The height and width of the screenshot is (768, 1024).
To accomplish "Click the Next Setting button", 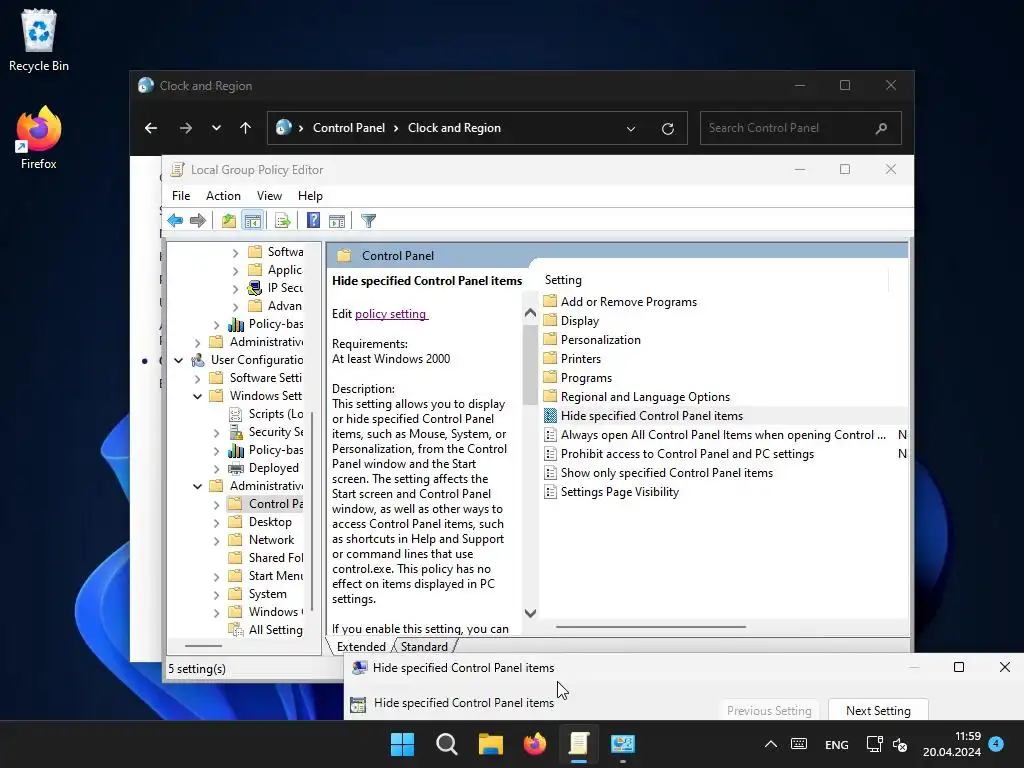I will coord(878,711).
